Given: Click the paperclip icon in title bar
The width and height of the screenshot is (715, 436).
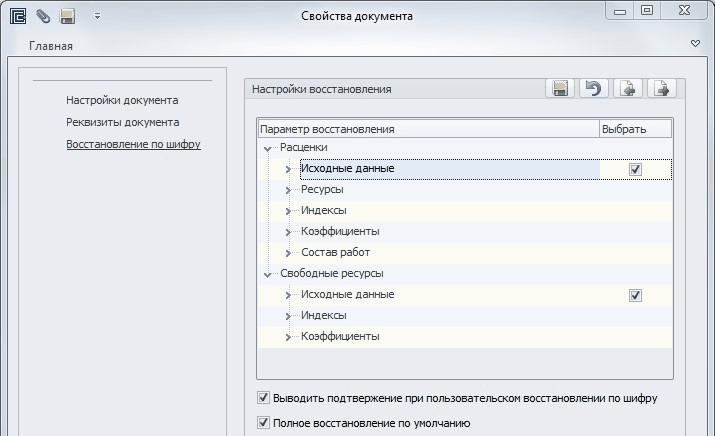Looking at the screenshot, I should (43, 16).
